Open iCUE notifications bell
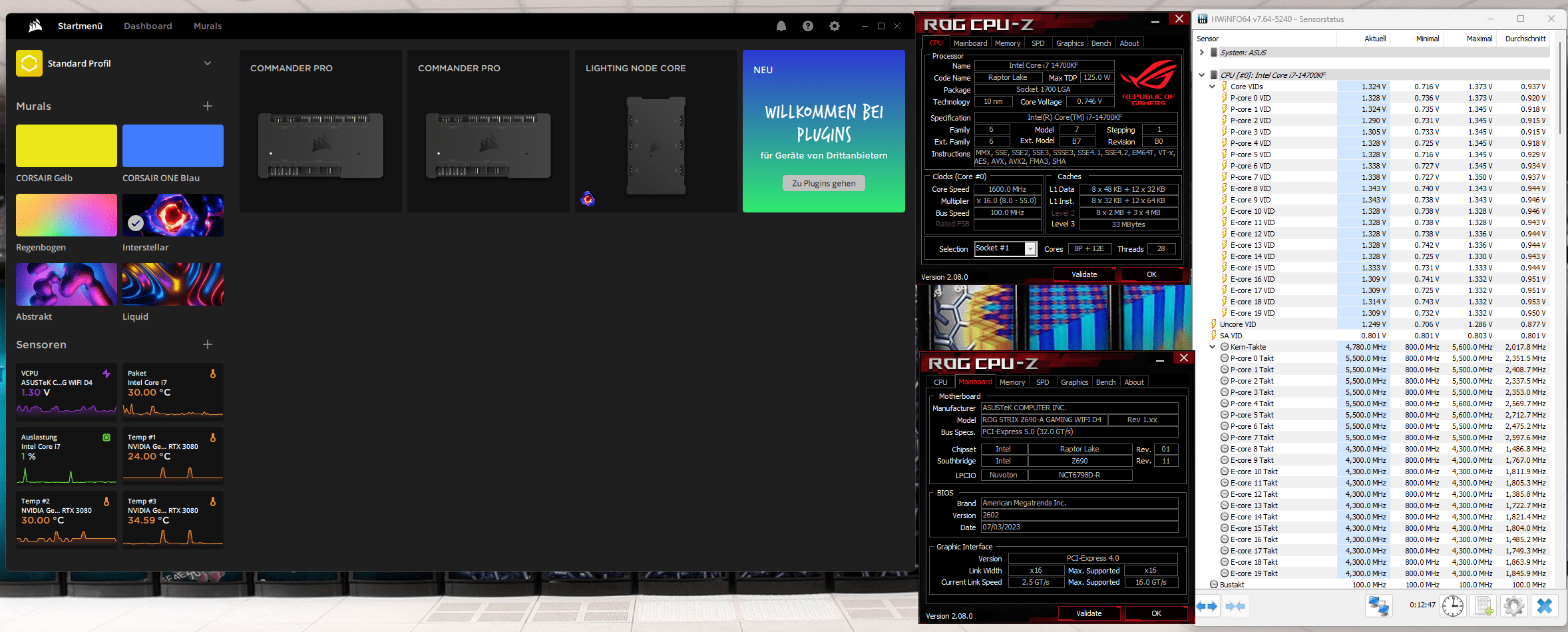This screenshot has width=1568, height=632. [781, 26]
